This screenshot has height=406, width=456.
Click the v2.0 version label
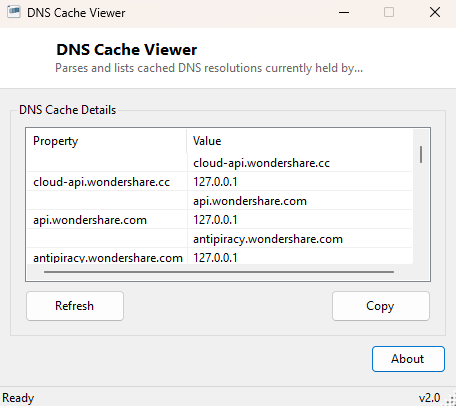(x=429, y=398)
